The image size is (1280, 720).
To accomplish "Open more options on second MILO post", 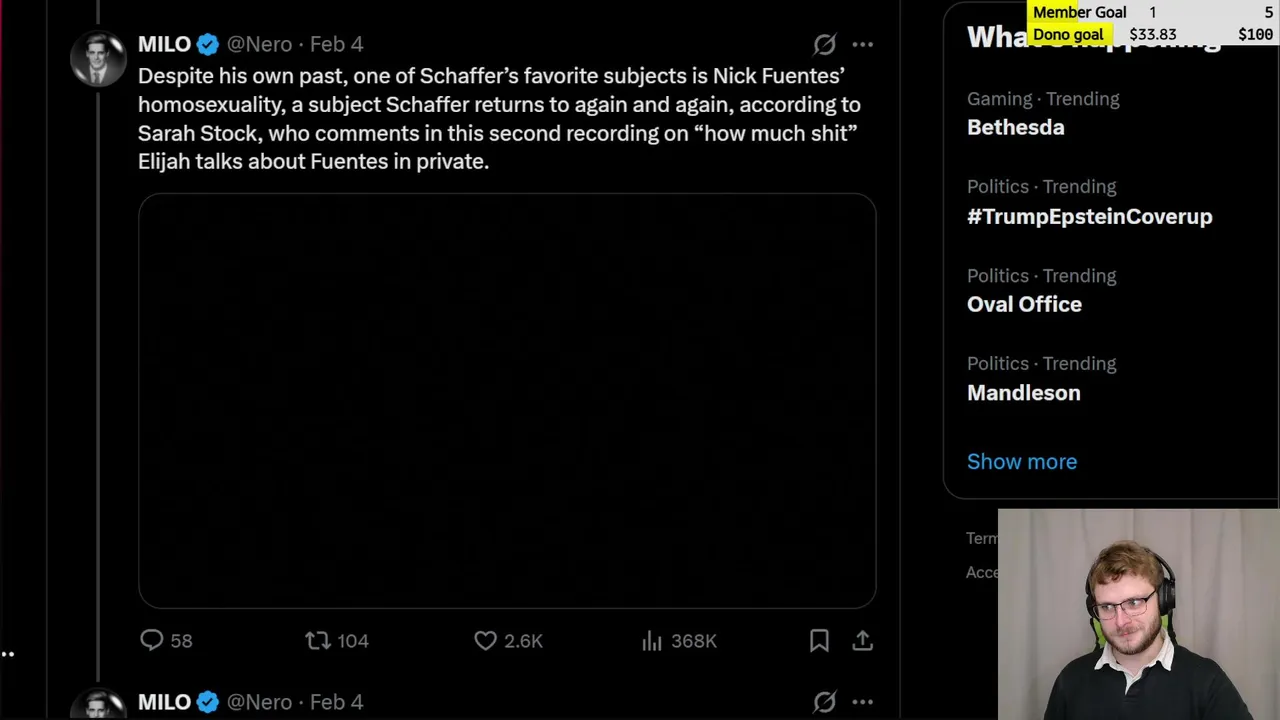I will click(x=862, y=702).
